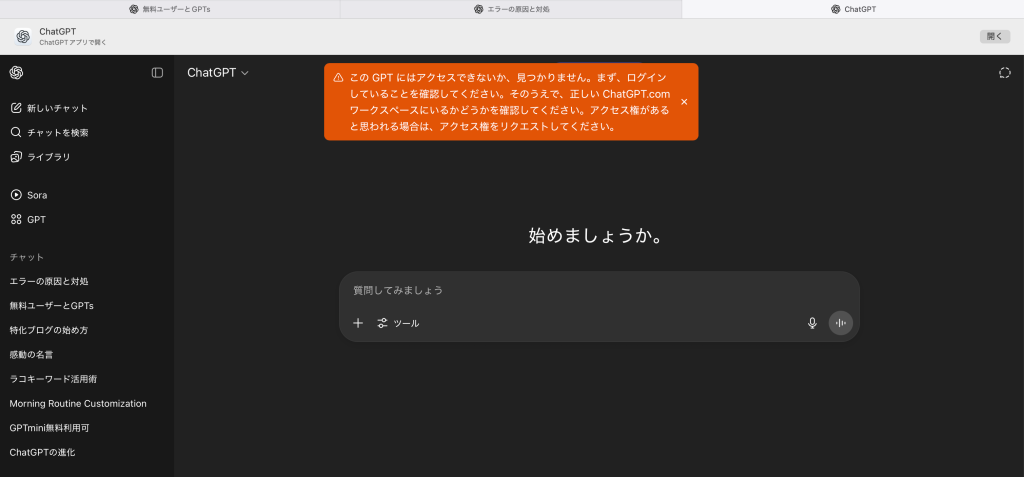The width and height of the screenshot is (1024, 477).
Task: Open Sora from the sidebar
Action: tap(36, 195)
